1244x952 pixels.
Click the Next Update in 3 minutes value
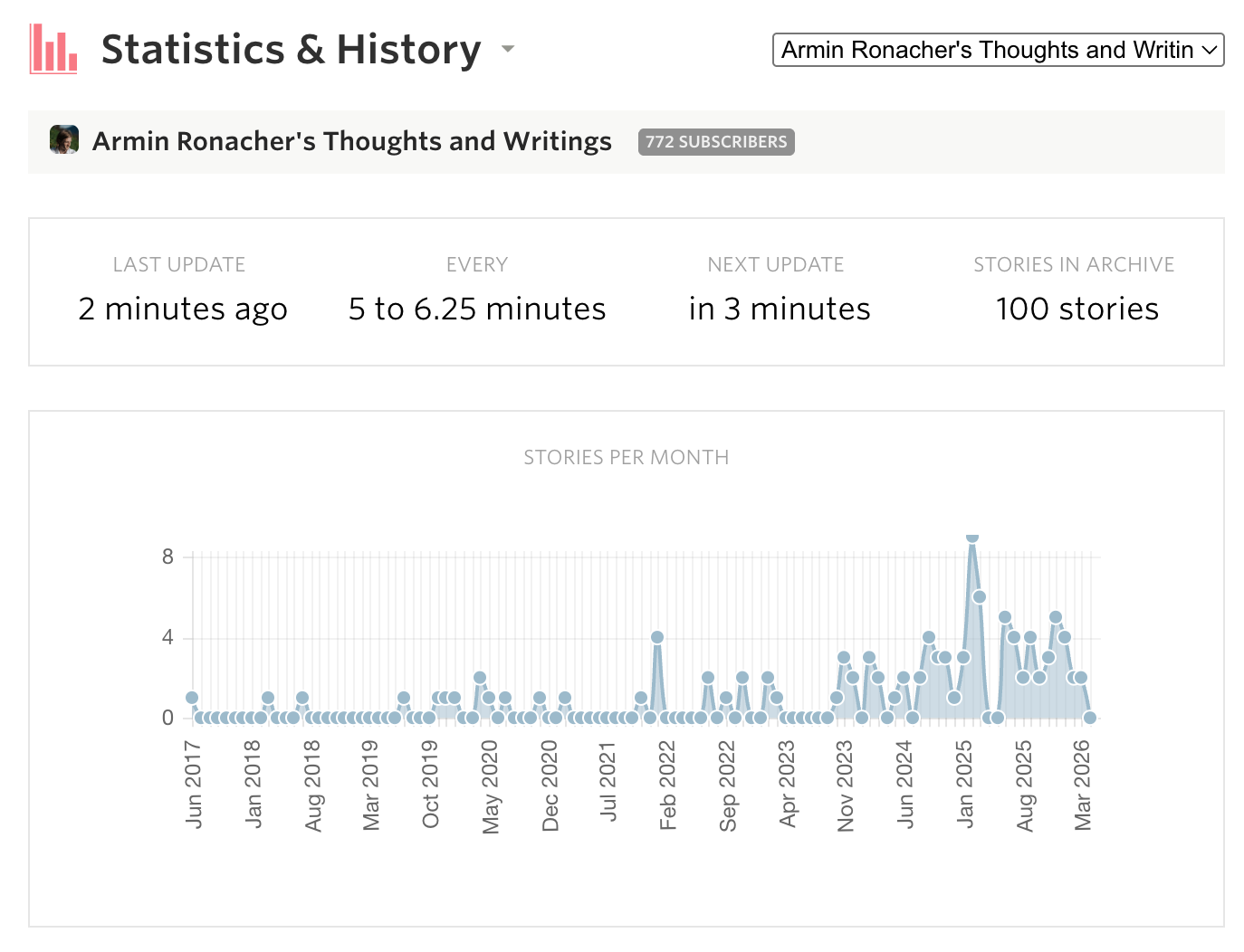pos(779,309)
